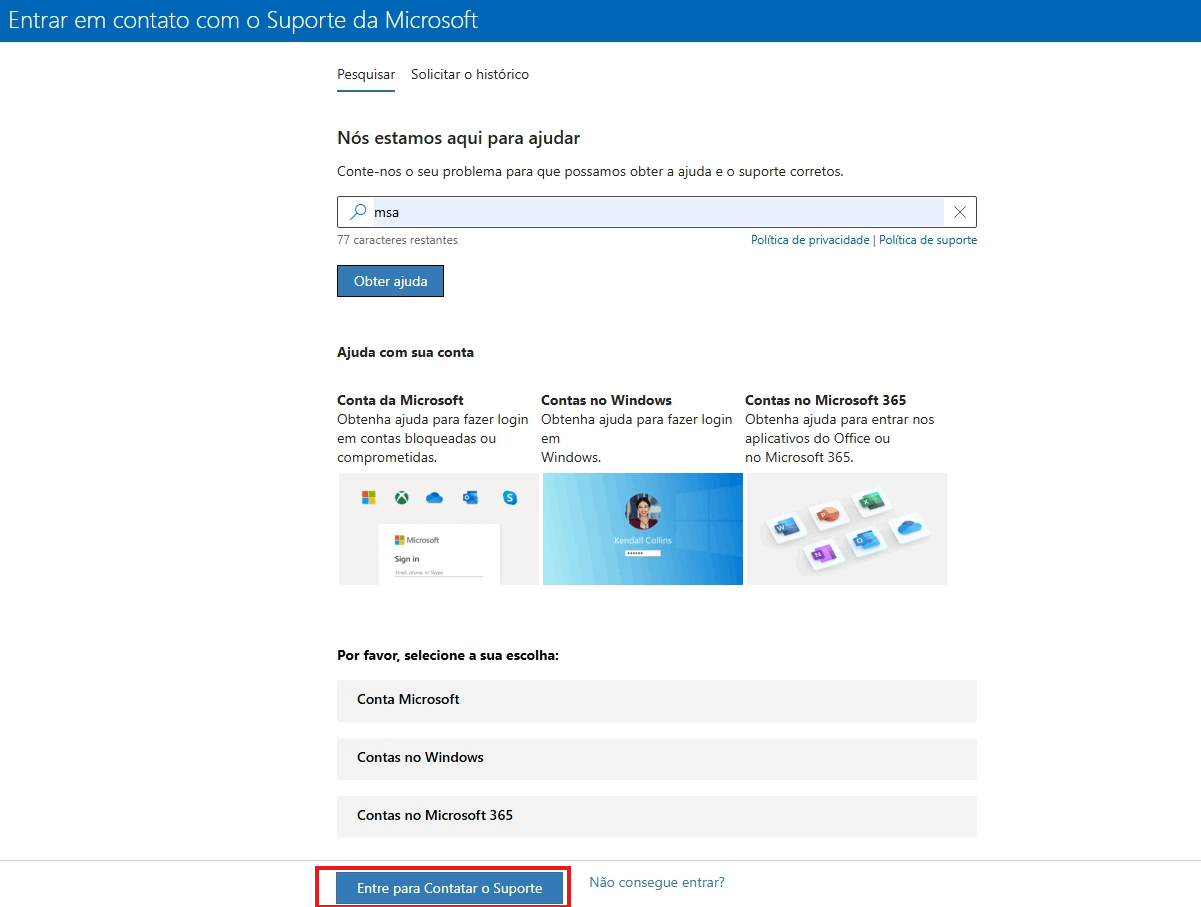Image resolution: width=1201 pixels, height=907 pixels.
Task: Click the "Nós estamos aqui para ajudar" heading
Action: pos(458,138)
